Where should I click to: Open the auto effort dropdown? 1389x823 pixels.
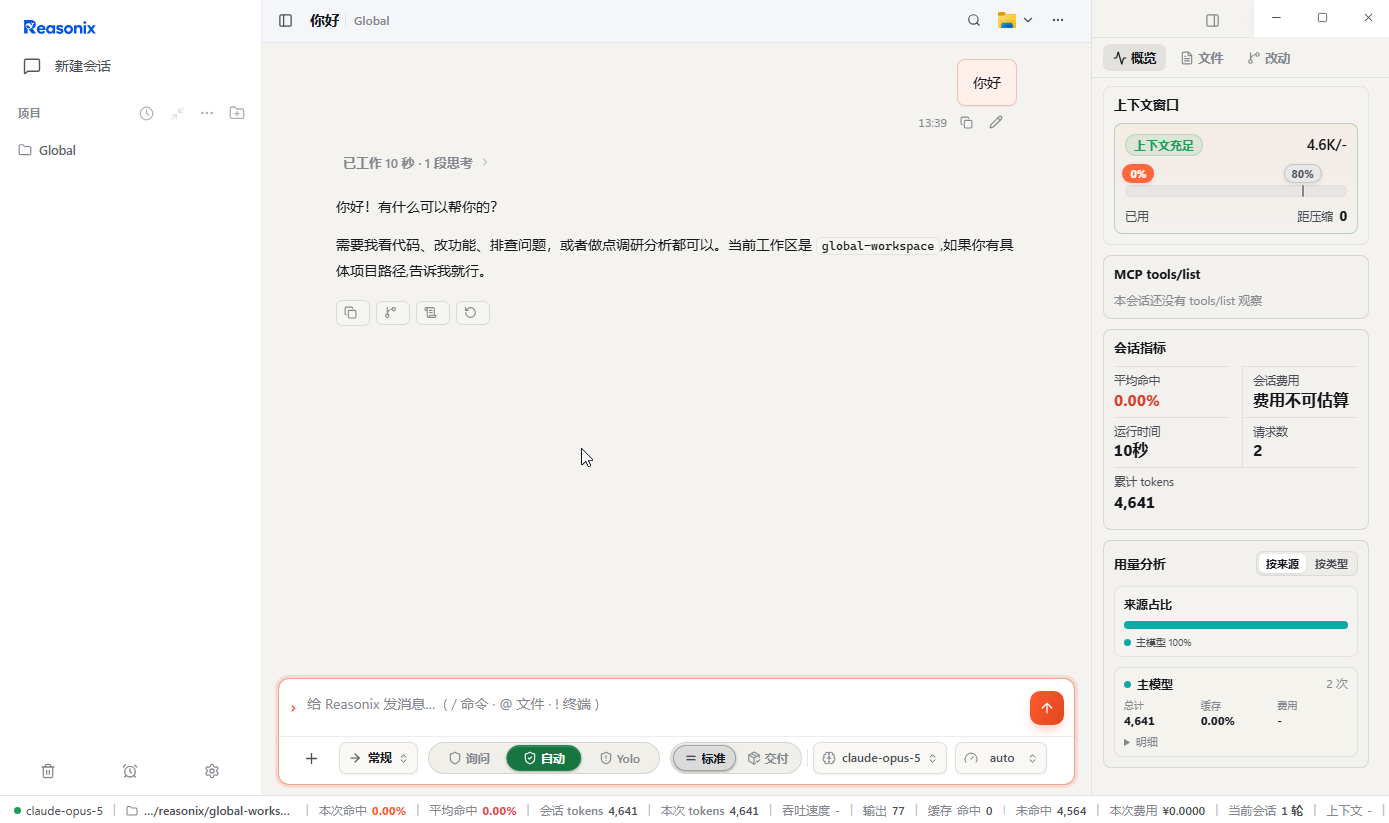click(x=1001, y=758)
